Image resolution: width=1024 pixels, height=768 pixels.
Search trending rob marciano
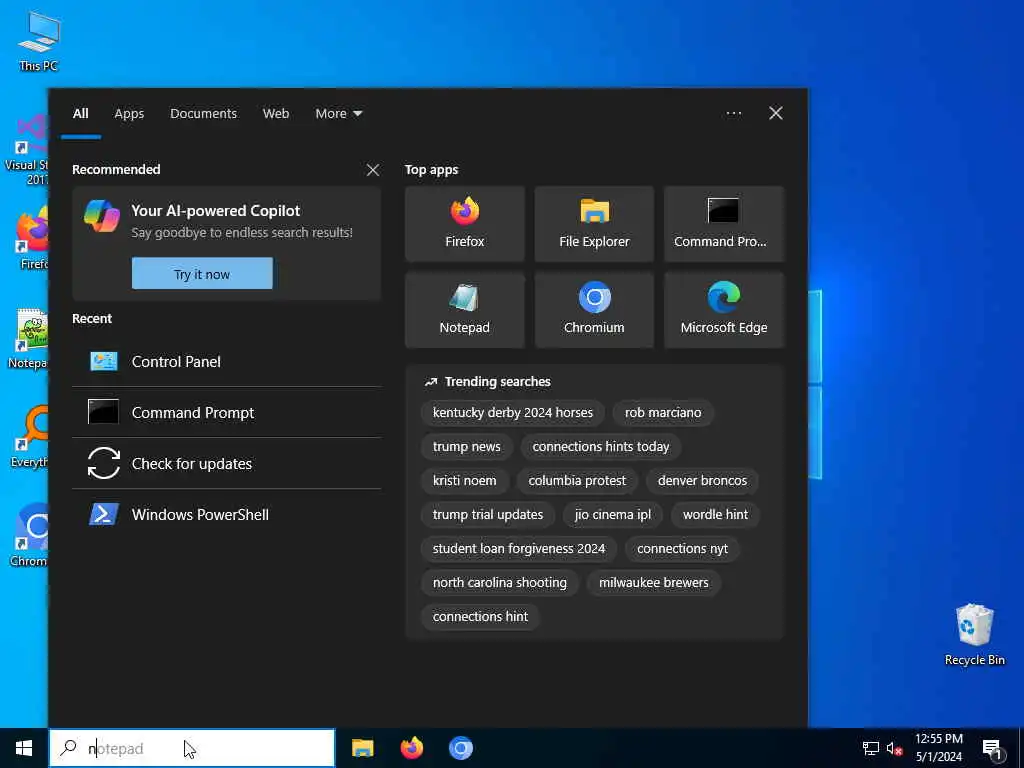663,413
